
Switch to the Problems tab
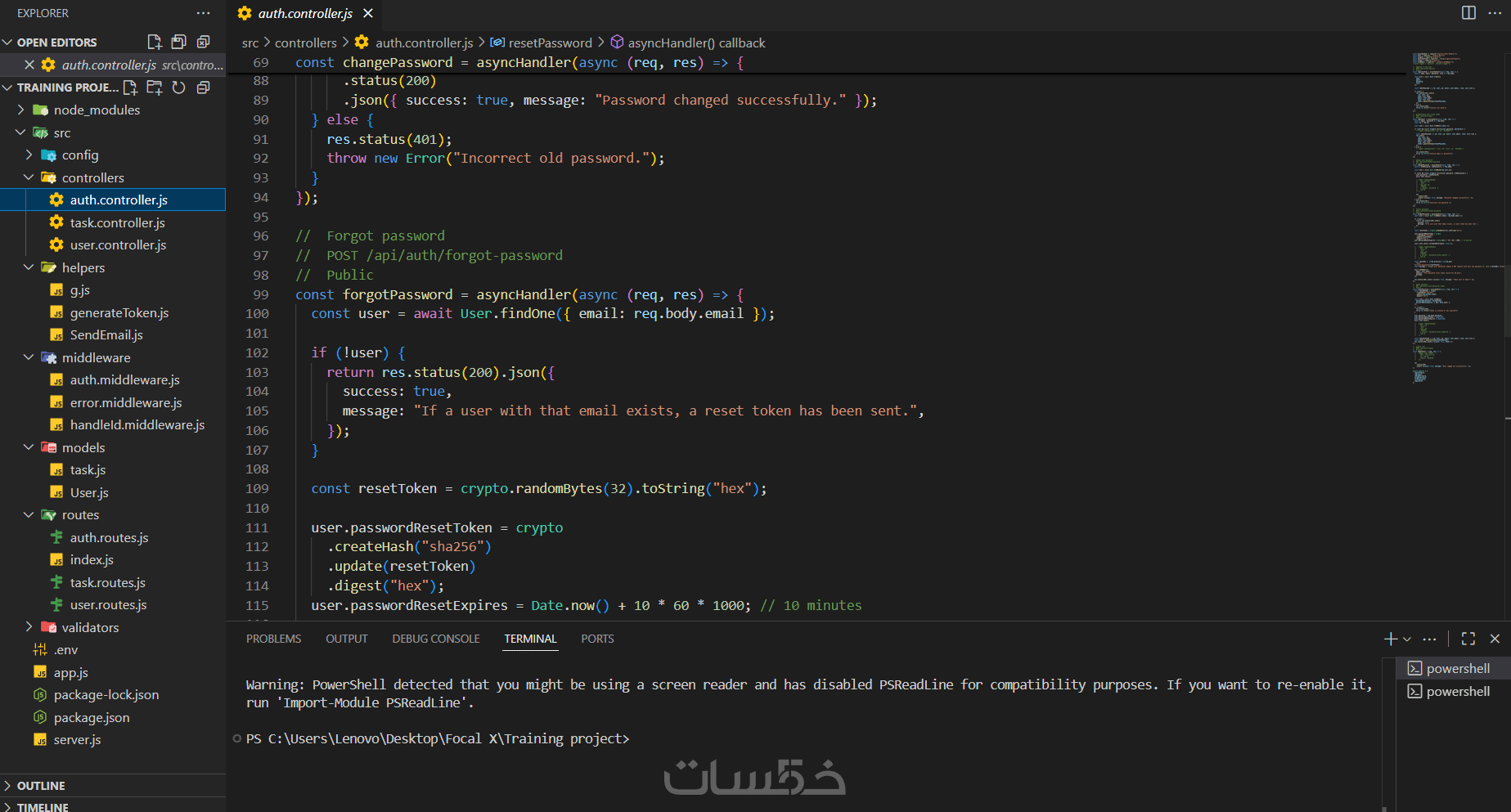click(x=273, y=639)
